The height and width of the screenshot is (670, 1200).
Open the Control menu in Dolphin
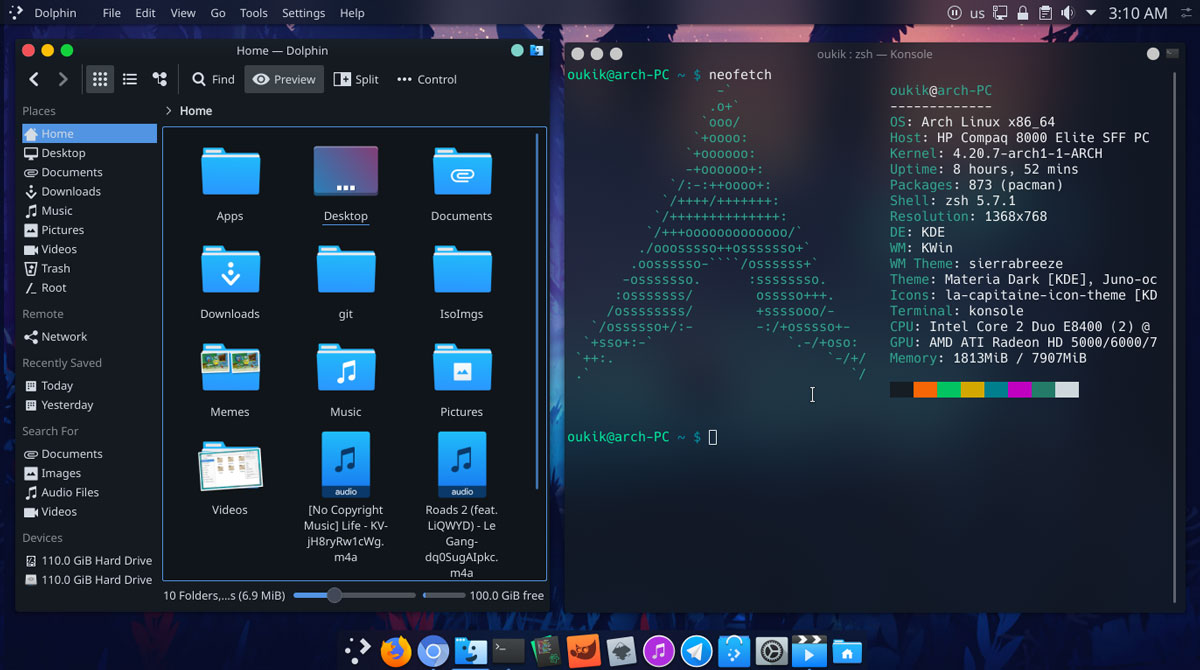click(427, 79)
